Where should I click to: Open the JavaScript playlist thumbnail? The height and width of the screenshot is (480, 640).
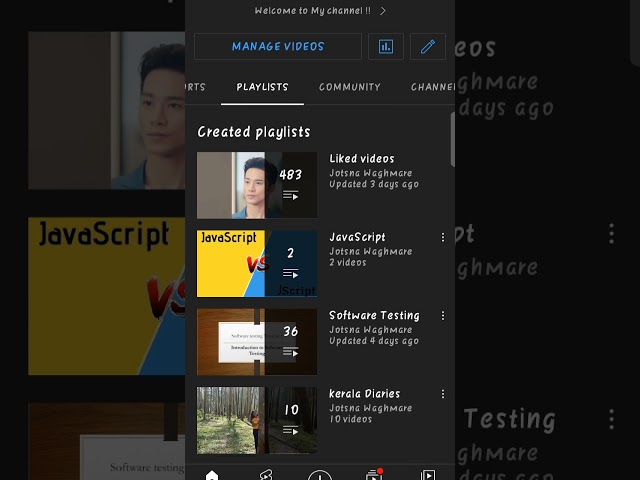pos(257,264)
